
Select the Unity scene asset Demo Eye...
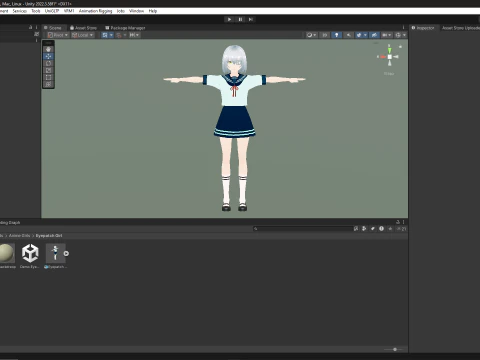click(30, 253)
